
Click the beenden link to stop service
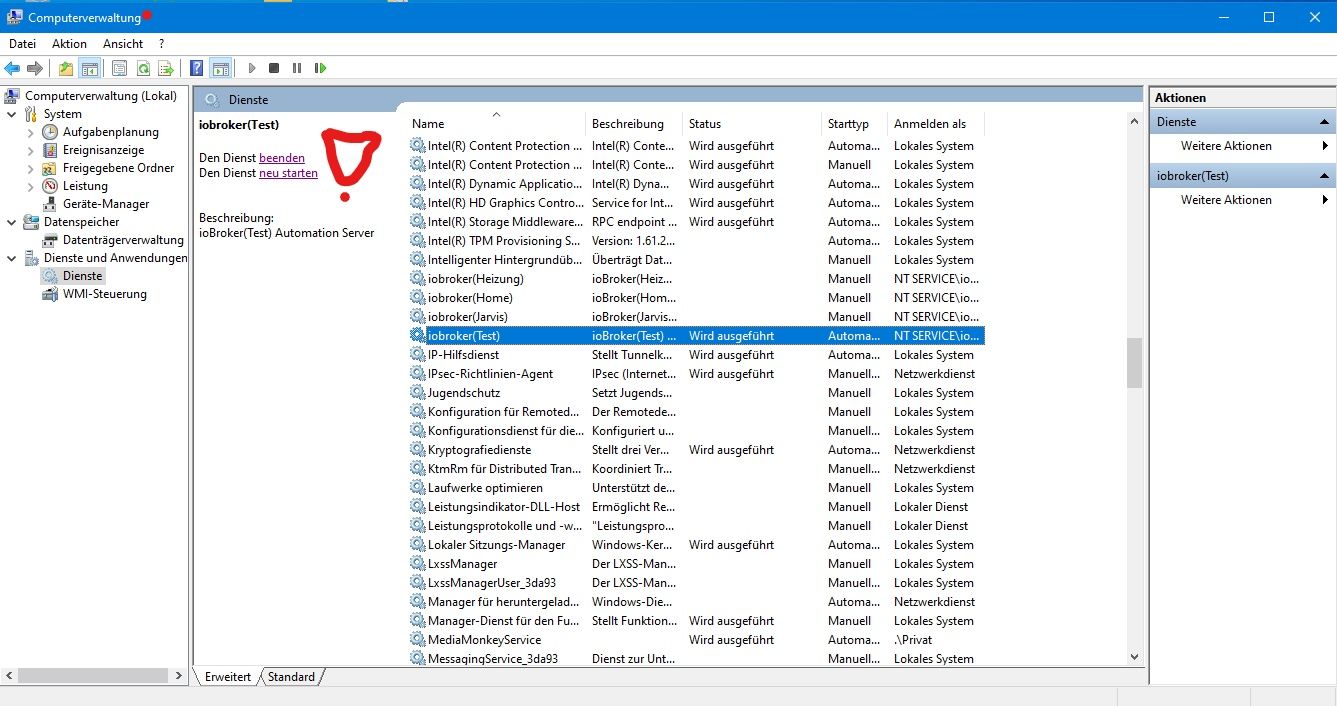282,158
